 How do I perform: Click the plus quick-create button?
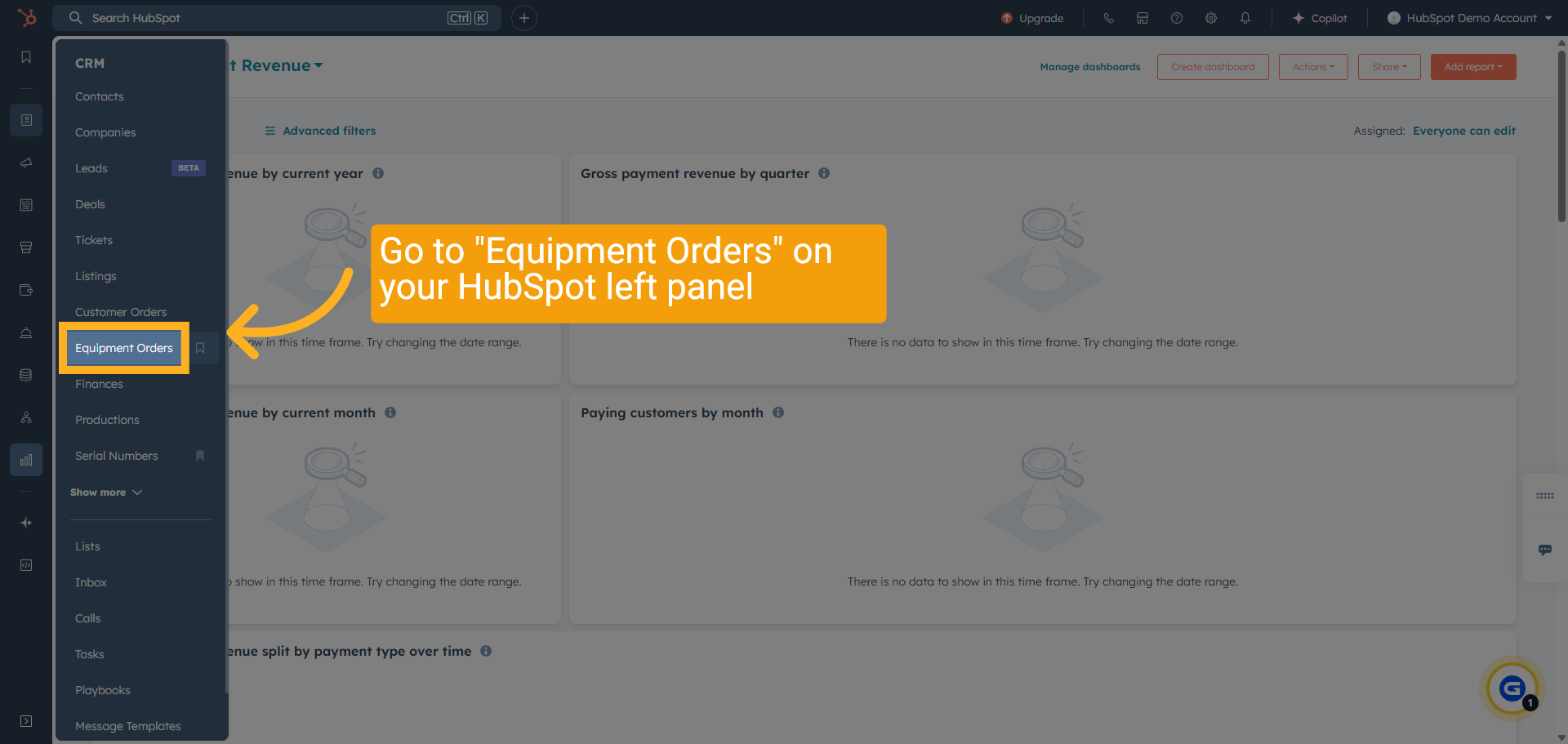click(524, 18)
